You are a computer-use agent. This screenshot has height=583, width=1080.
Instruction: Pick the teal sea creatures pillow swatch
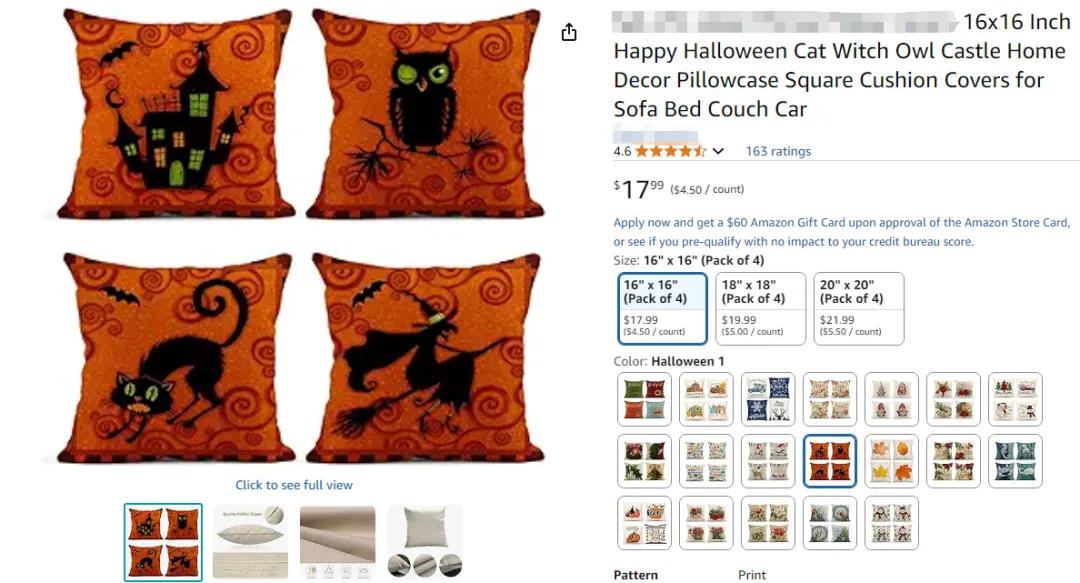click(1015, 461)
